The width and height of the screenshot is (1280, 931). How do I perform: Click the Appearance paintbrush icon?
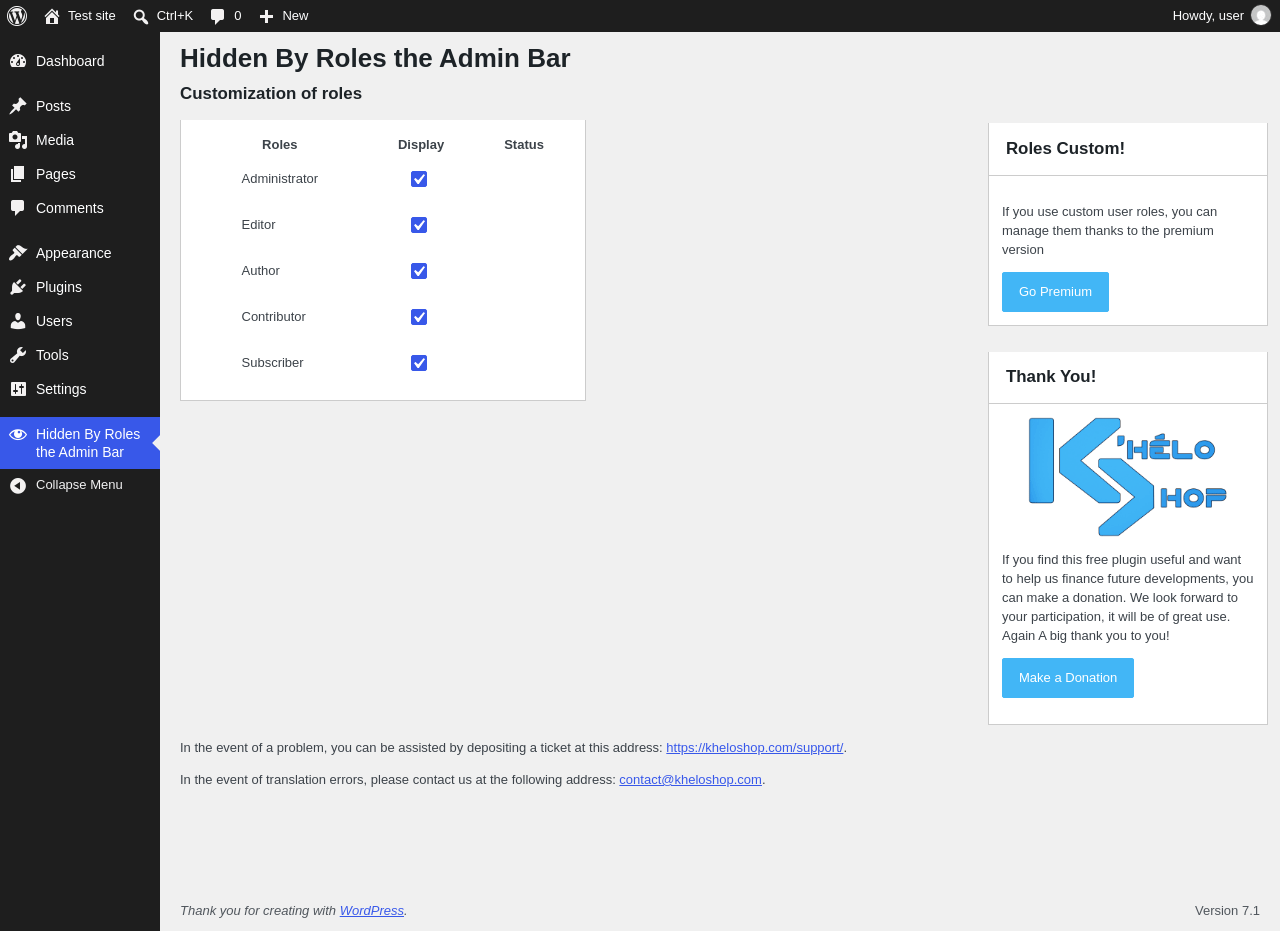(x=18, y=253)
